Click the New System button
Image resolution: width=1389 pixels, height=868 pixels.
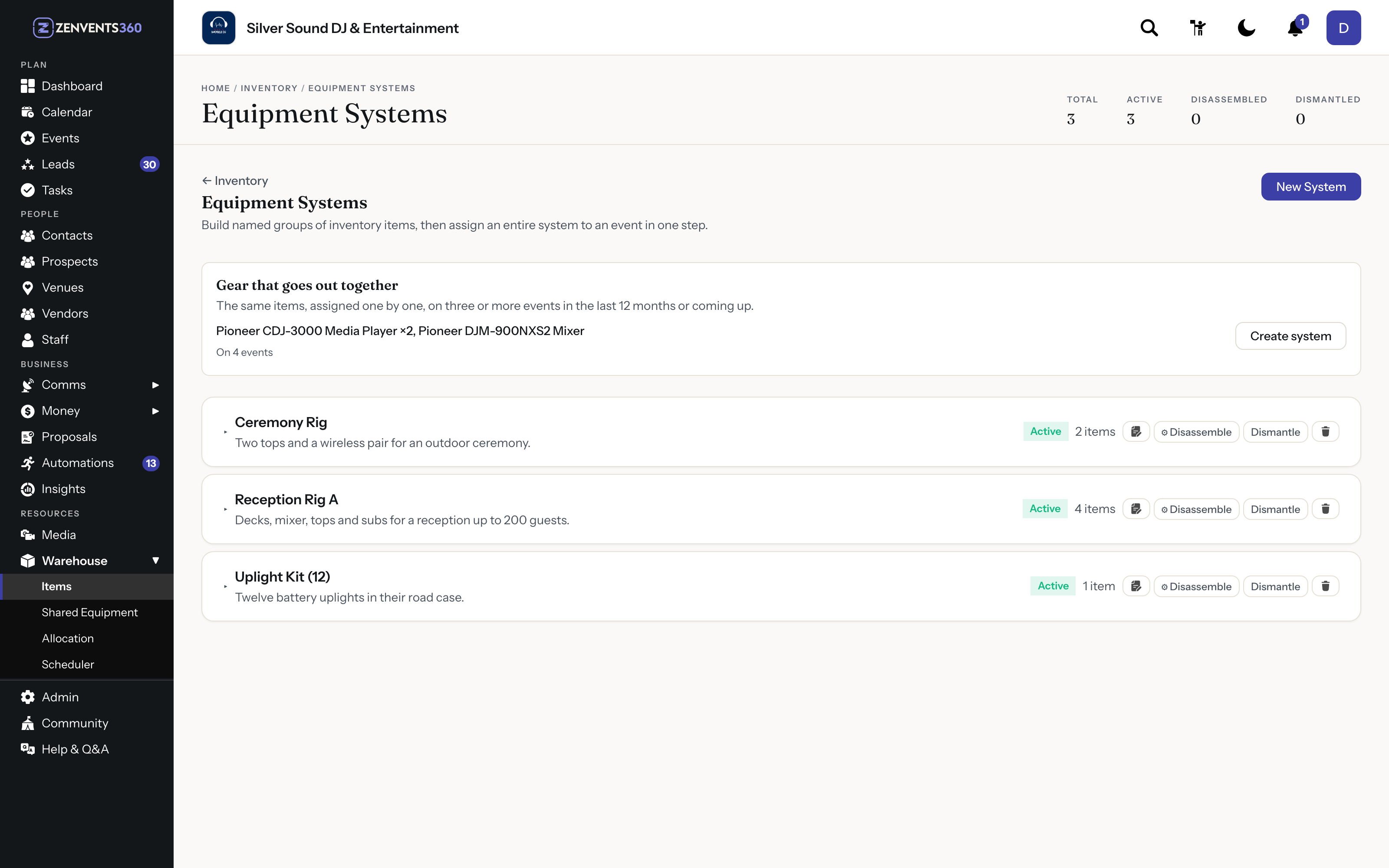[x=1310, y=187]
